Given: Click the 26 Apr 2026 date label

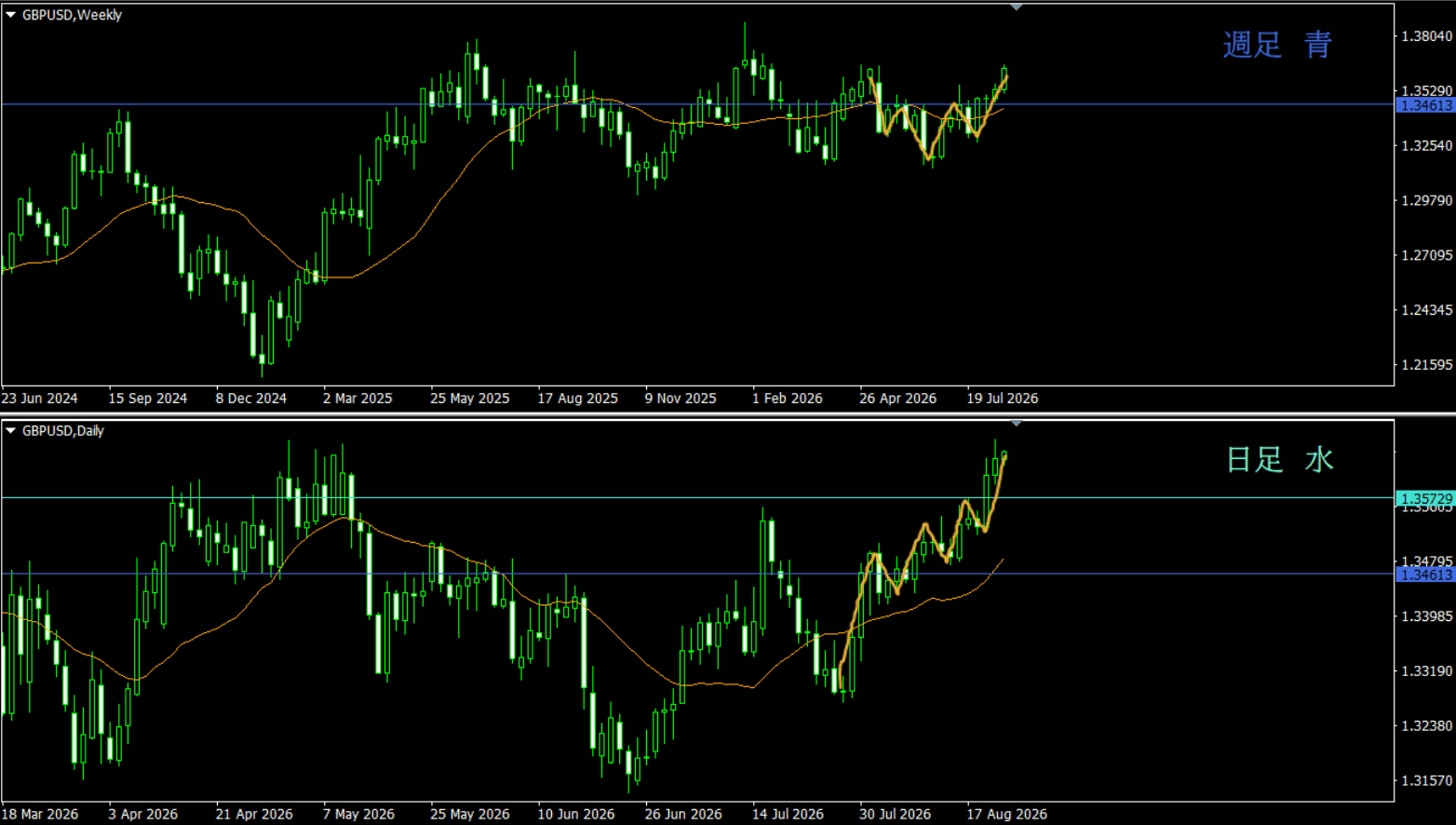Looking at the screenshot, I should [x=898, y=399].
